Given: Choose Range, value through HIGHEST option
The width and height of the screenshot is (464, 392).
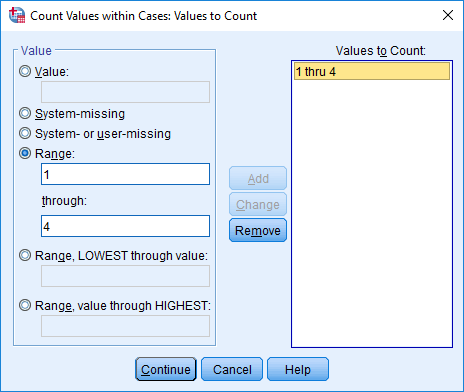Looking at the screenshot, I should pyautogui.click(x=25, y=305).
